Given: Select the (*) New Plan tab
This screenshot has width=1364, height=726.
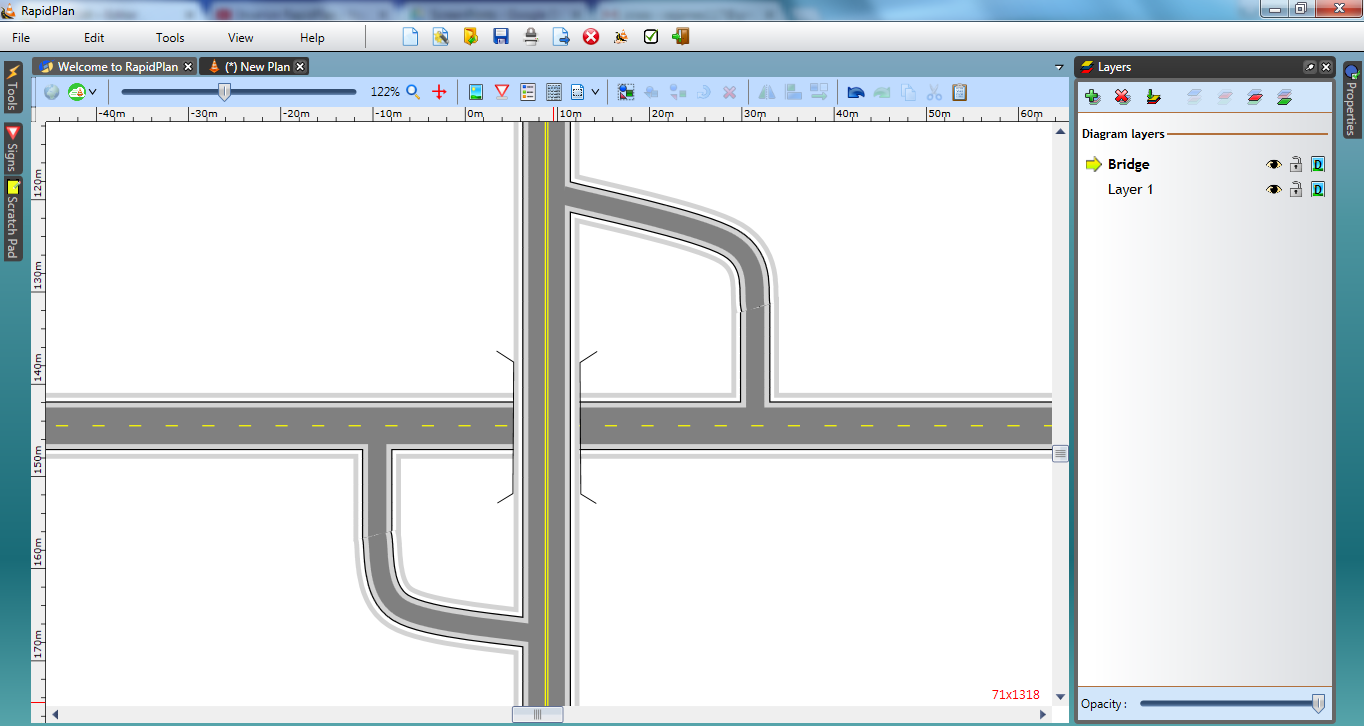Looking at the screenshot, I should coord(254,67).
